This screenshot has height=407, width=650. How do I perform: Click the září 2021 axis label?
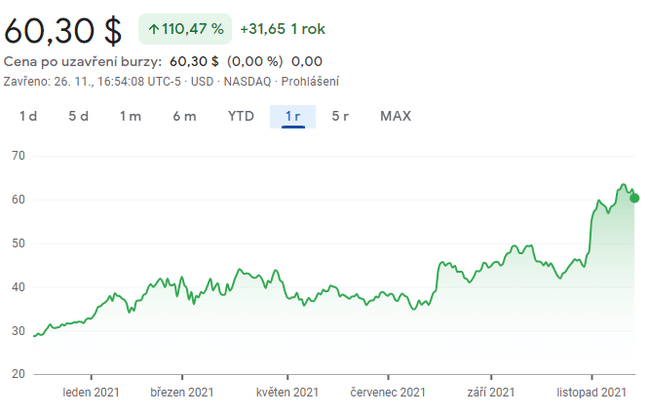(489, 392)
